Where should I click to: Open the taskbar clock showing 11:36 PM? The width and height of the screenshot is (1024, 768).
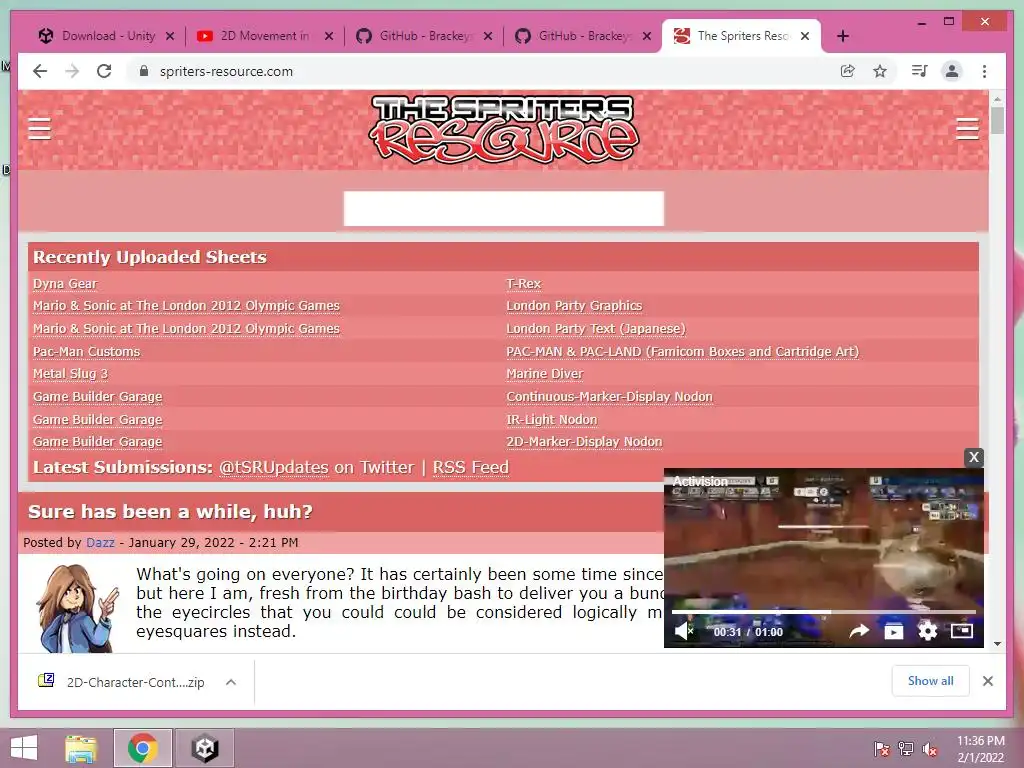(981, 748)
